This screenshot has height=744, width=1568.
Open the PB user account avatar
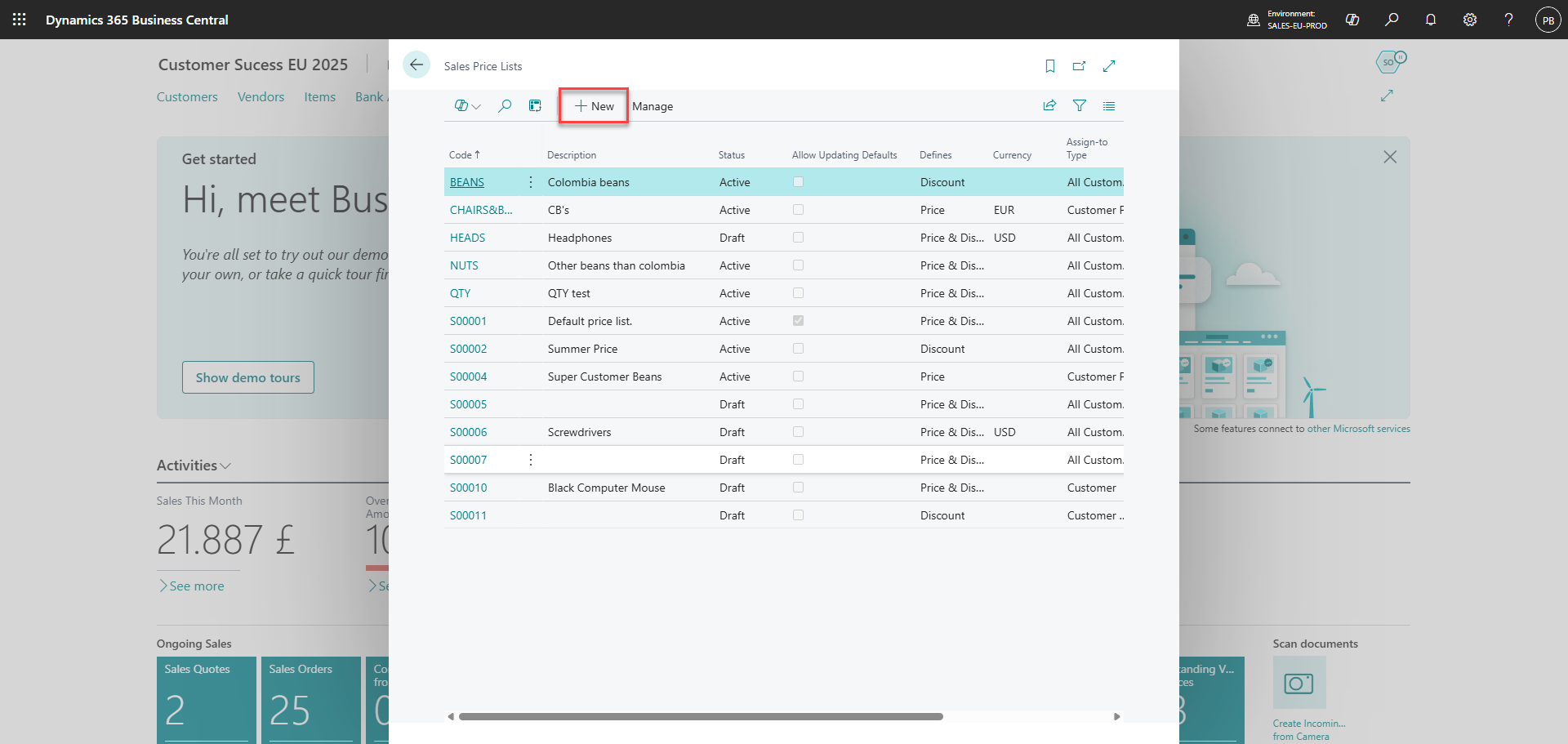pos(1548,20)
